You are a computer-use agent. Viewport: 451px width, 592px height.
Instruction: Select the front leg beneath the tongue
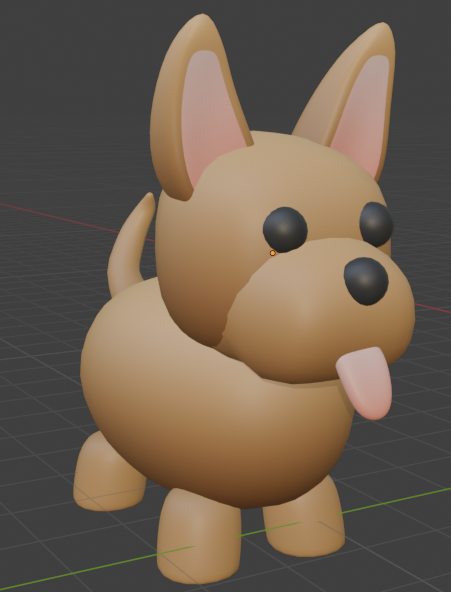[304, 519]
